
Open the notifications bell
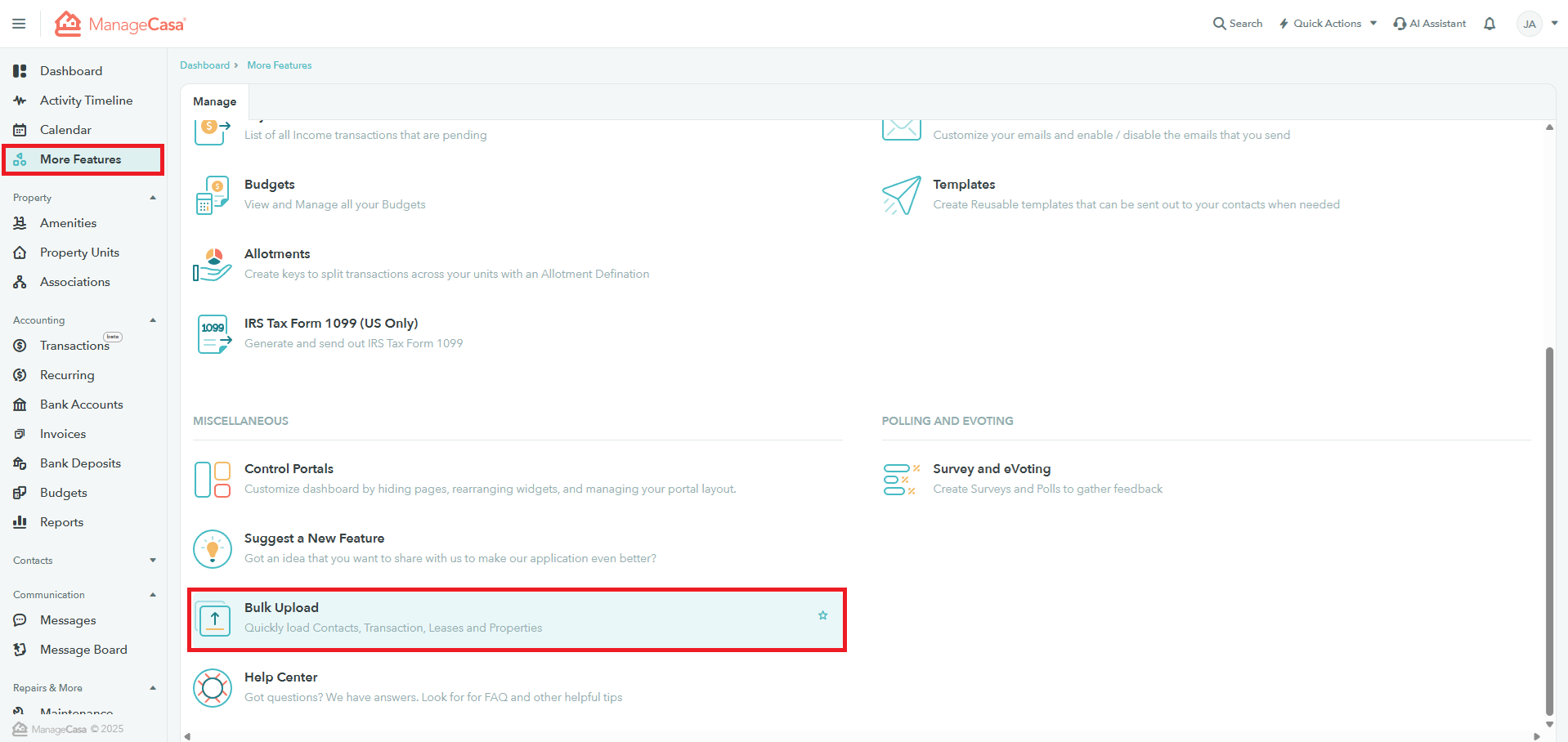(1490, 24)
